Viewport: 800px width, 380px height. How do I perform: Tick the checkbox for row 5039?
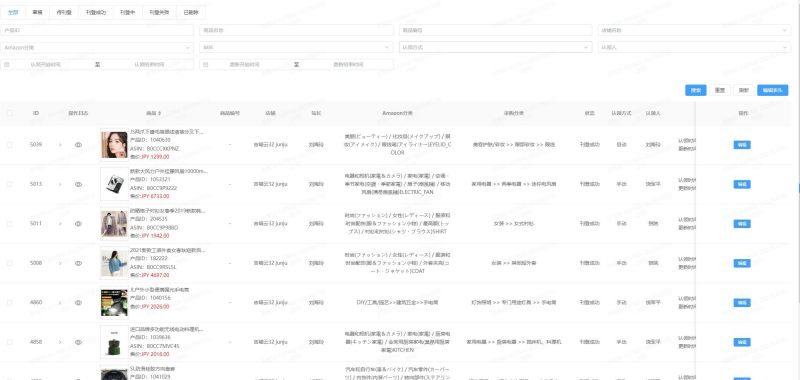click(x=9, y=145)
